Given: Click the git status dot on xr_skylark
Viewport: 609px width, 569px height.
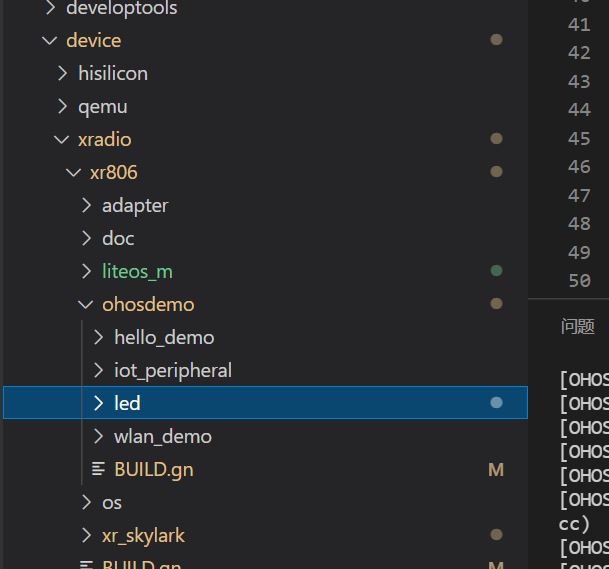Looking at the screenshot, I should coord(496,535).
